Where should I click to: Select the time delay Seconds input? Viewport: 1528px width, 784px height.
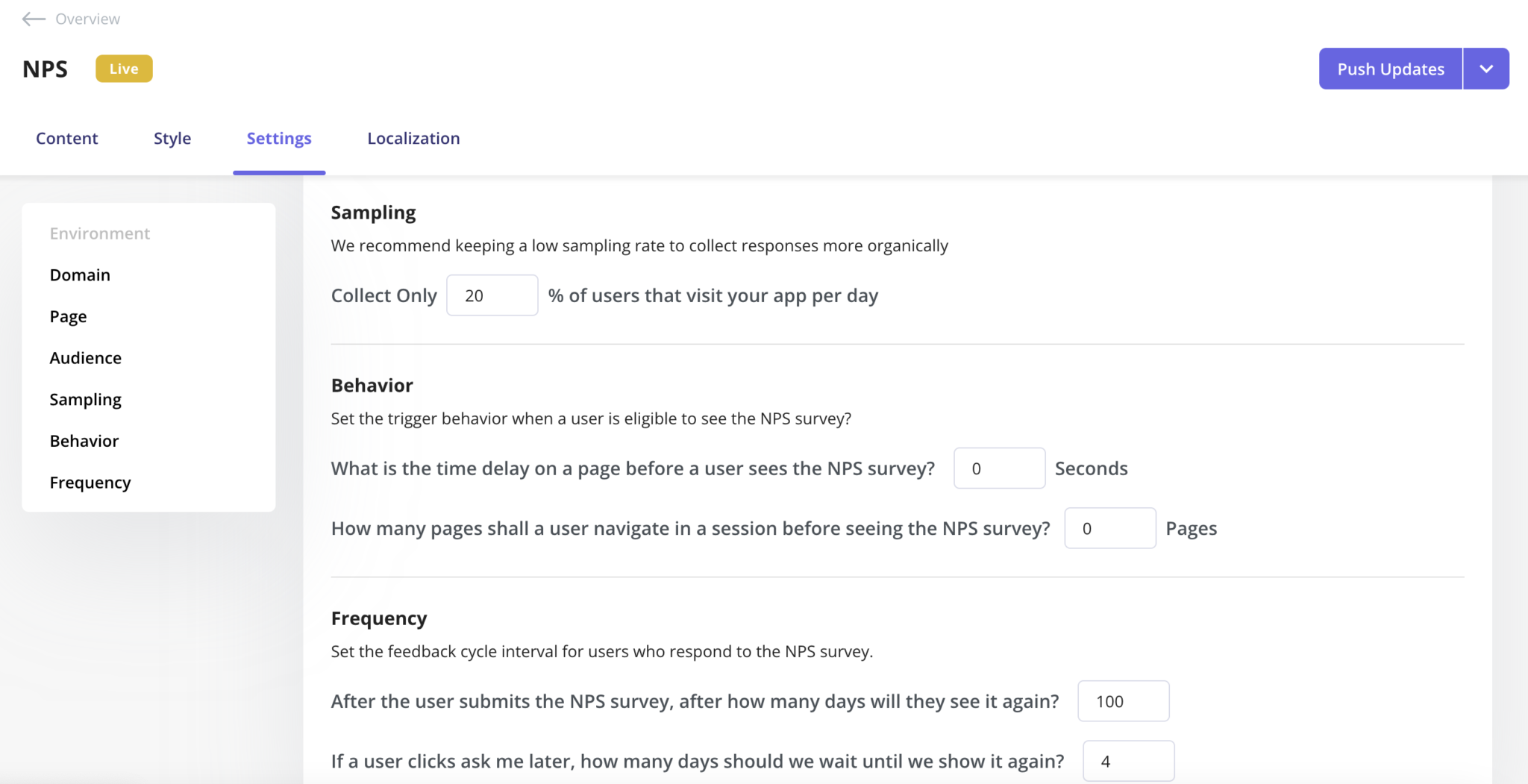[999, 468]
